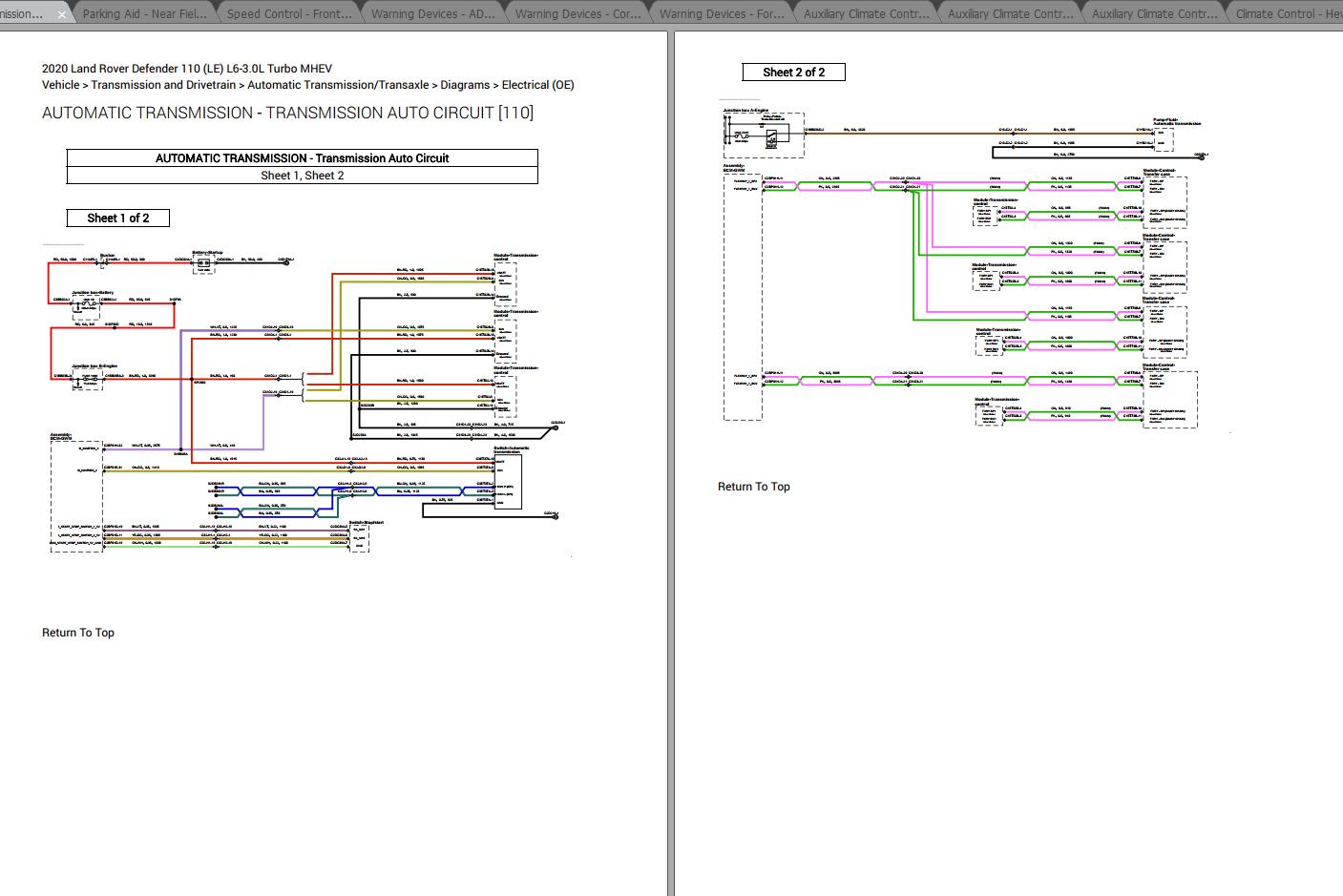Open the first Auxiliary Climate Control tab
1343x896 pixels.
click(864, 13)
